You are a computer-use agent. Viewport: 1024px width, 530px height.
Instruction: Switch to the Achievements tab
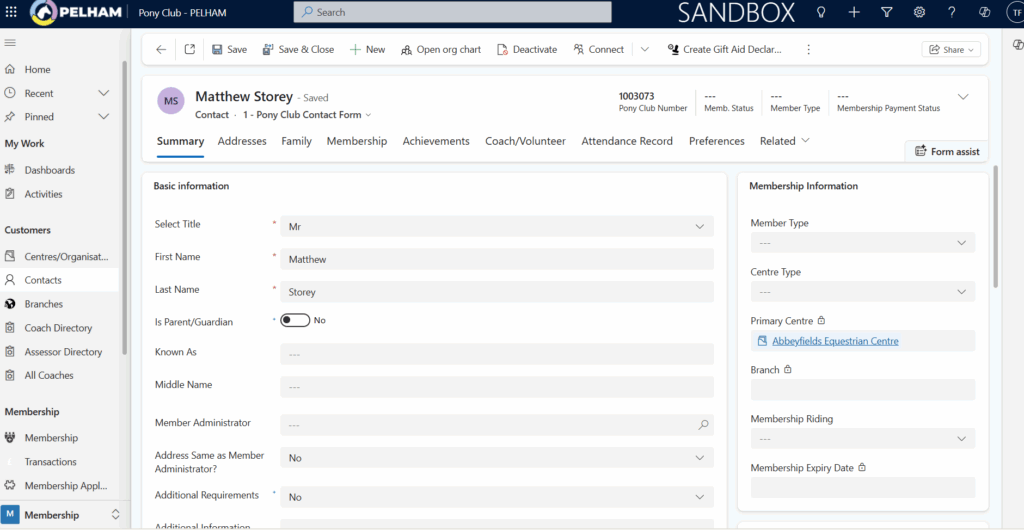click(436, 141)
